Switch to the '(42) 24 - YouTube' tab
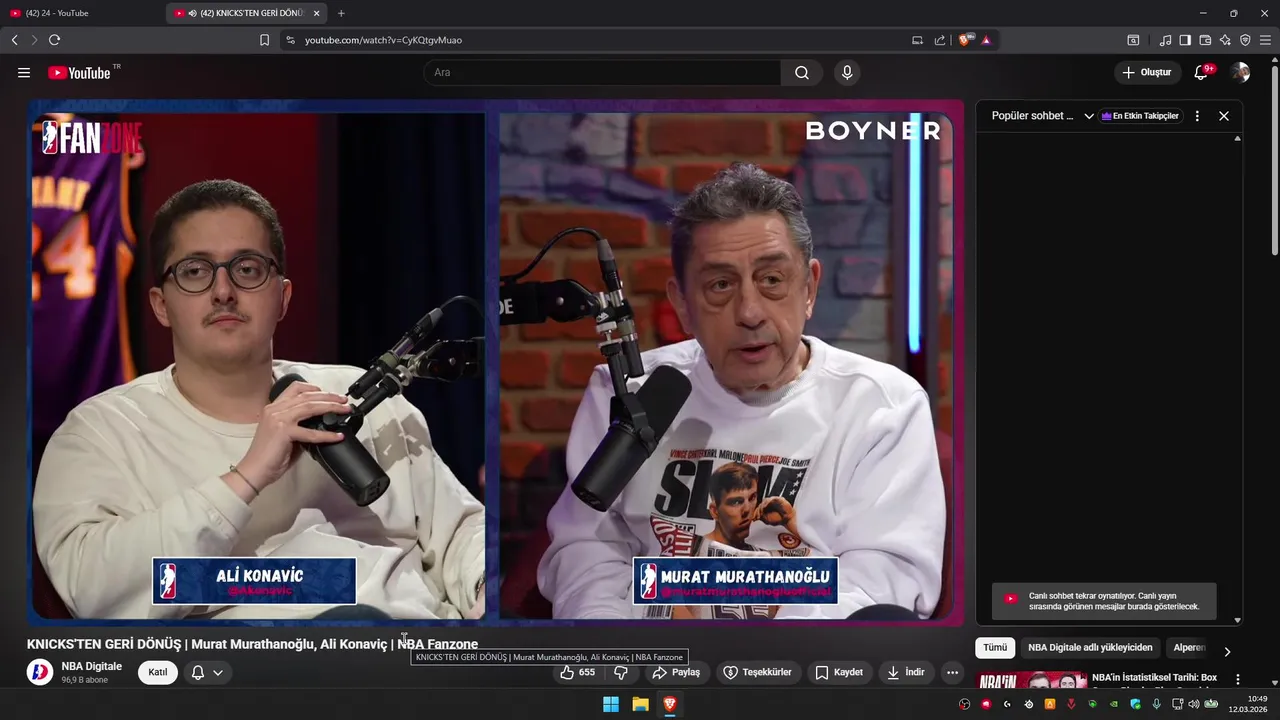 click(80, 13)
